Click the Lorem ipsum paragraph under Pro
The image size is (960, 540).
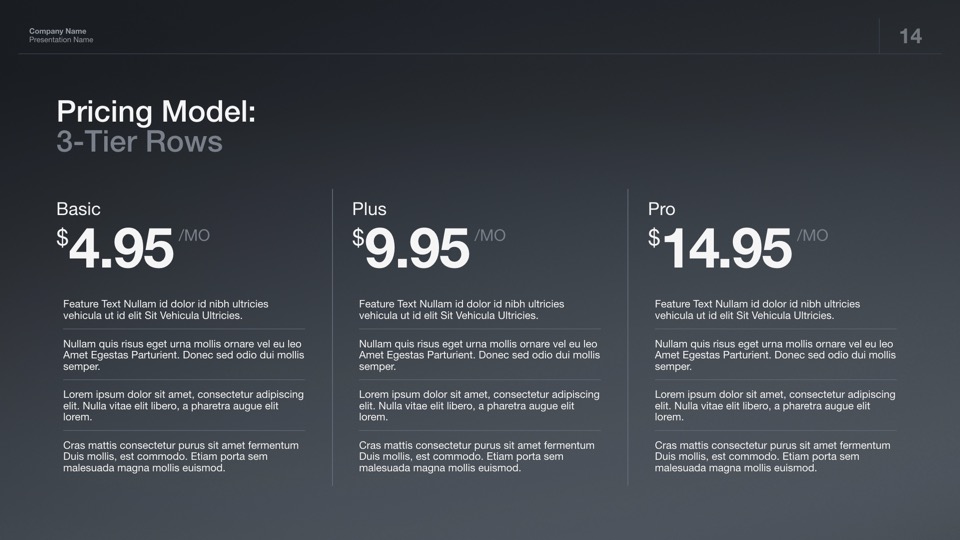click(775, 406)
